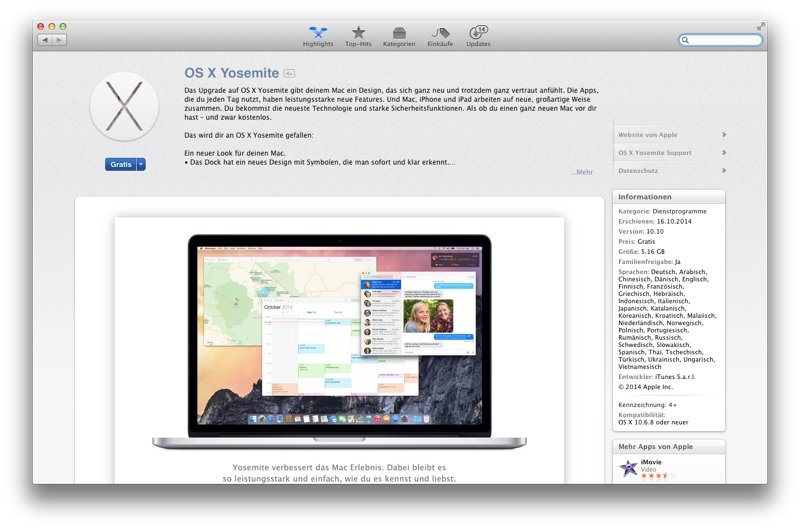The width and height of the screenshot is (800, 529).
Task: Click the App Store search field
Action: [x=720, y=40]
